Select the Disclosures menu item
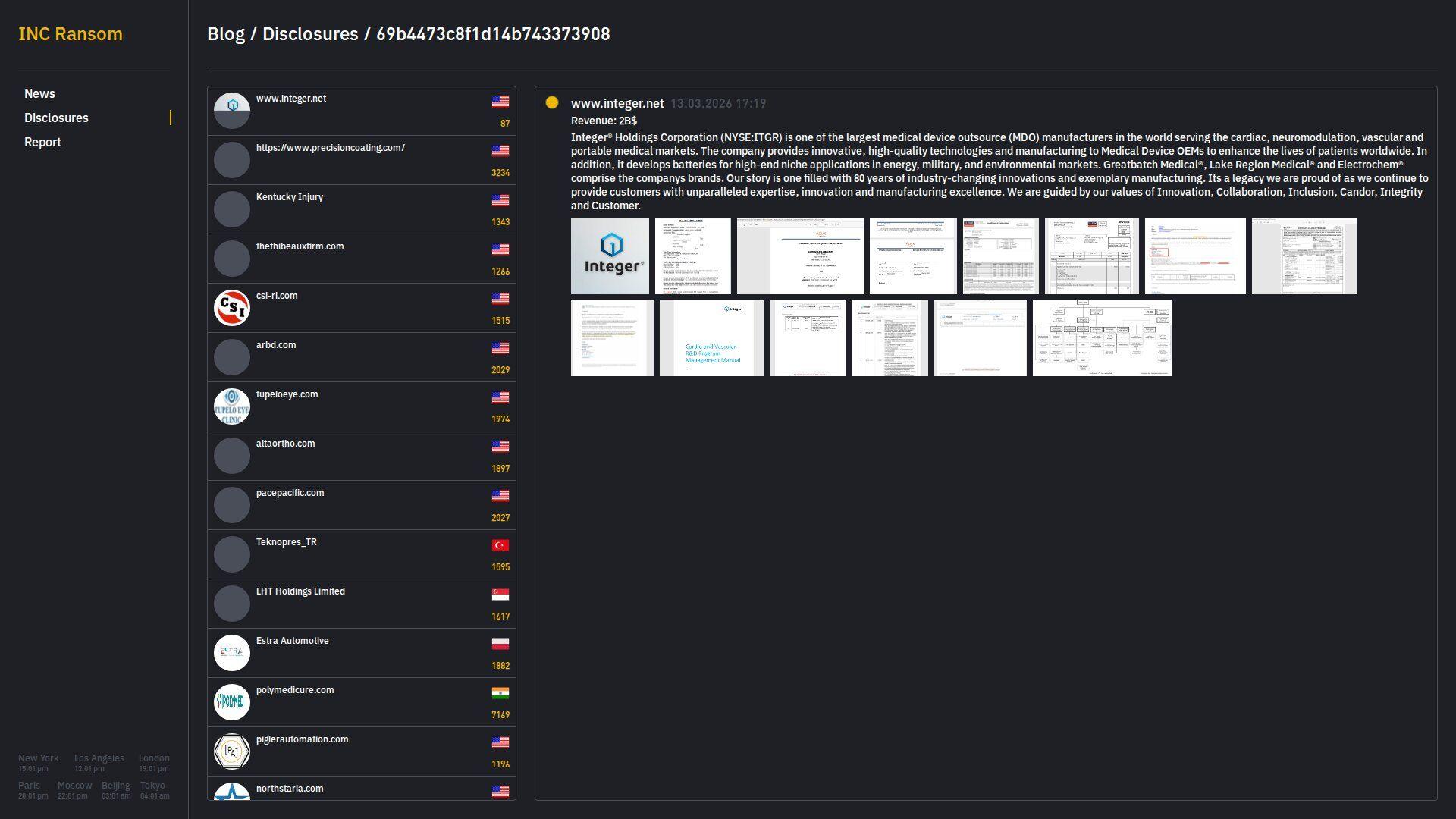The height and width of the screenshot is (819, 1456). pos(56,118)
